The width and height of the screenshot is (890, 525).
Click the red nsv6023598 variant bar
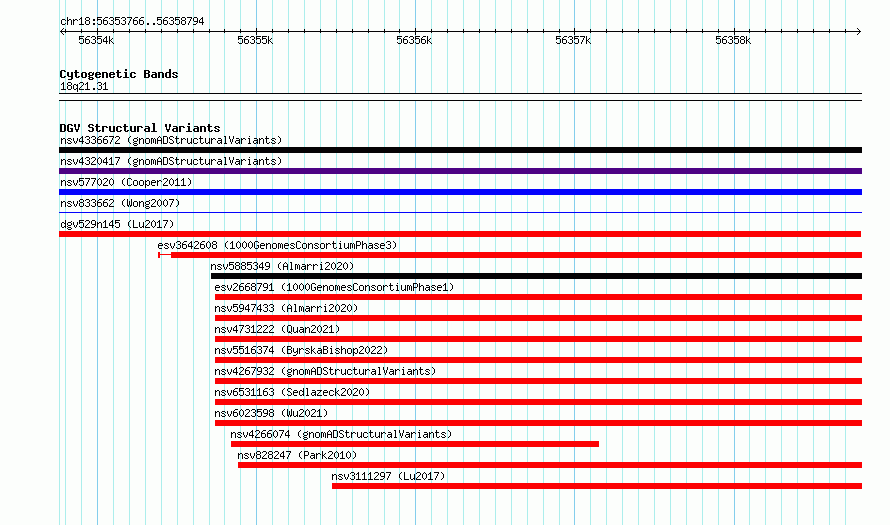coord(539,423)
